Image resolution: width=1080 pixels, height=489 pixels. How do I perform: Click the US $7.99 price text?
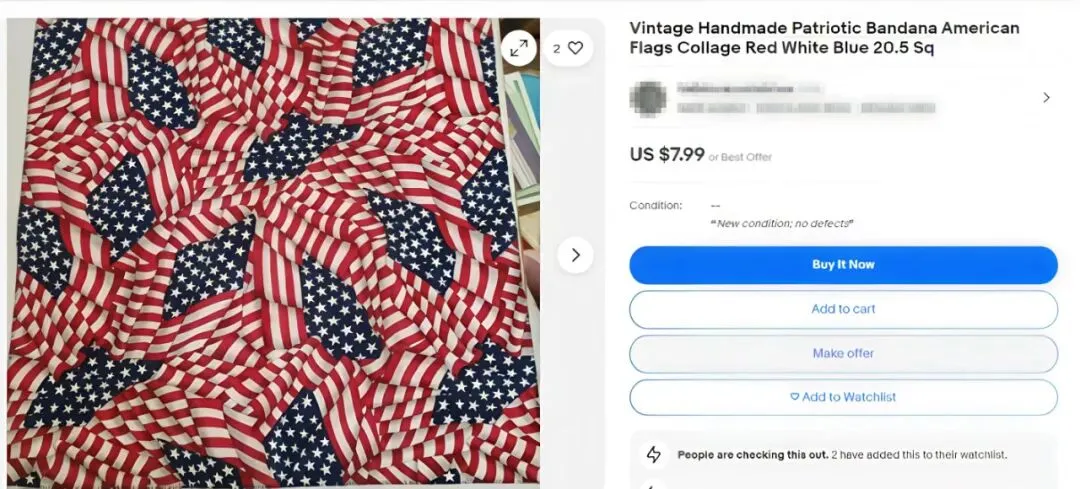tap(667, 154)
